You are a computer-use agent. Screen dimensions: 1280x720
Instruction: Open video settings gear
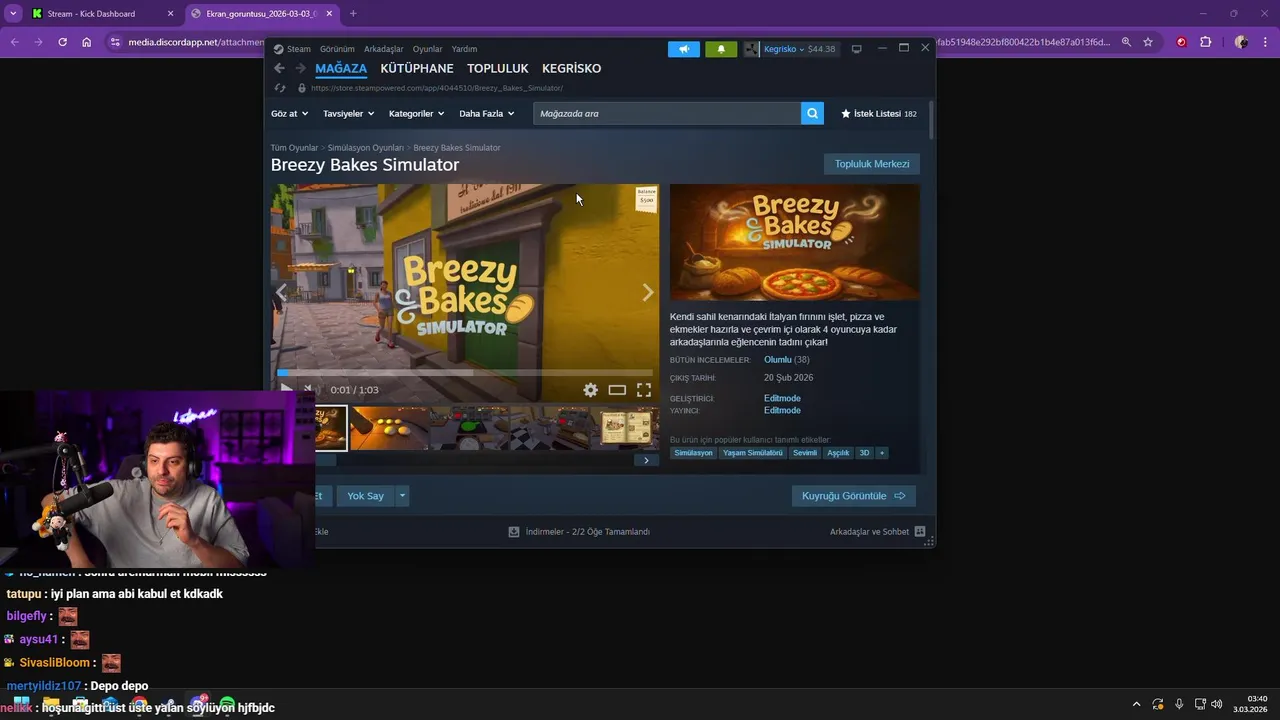[591, 390]
